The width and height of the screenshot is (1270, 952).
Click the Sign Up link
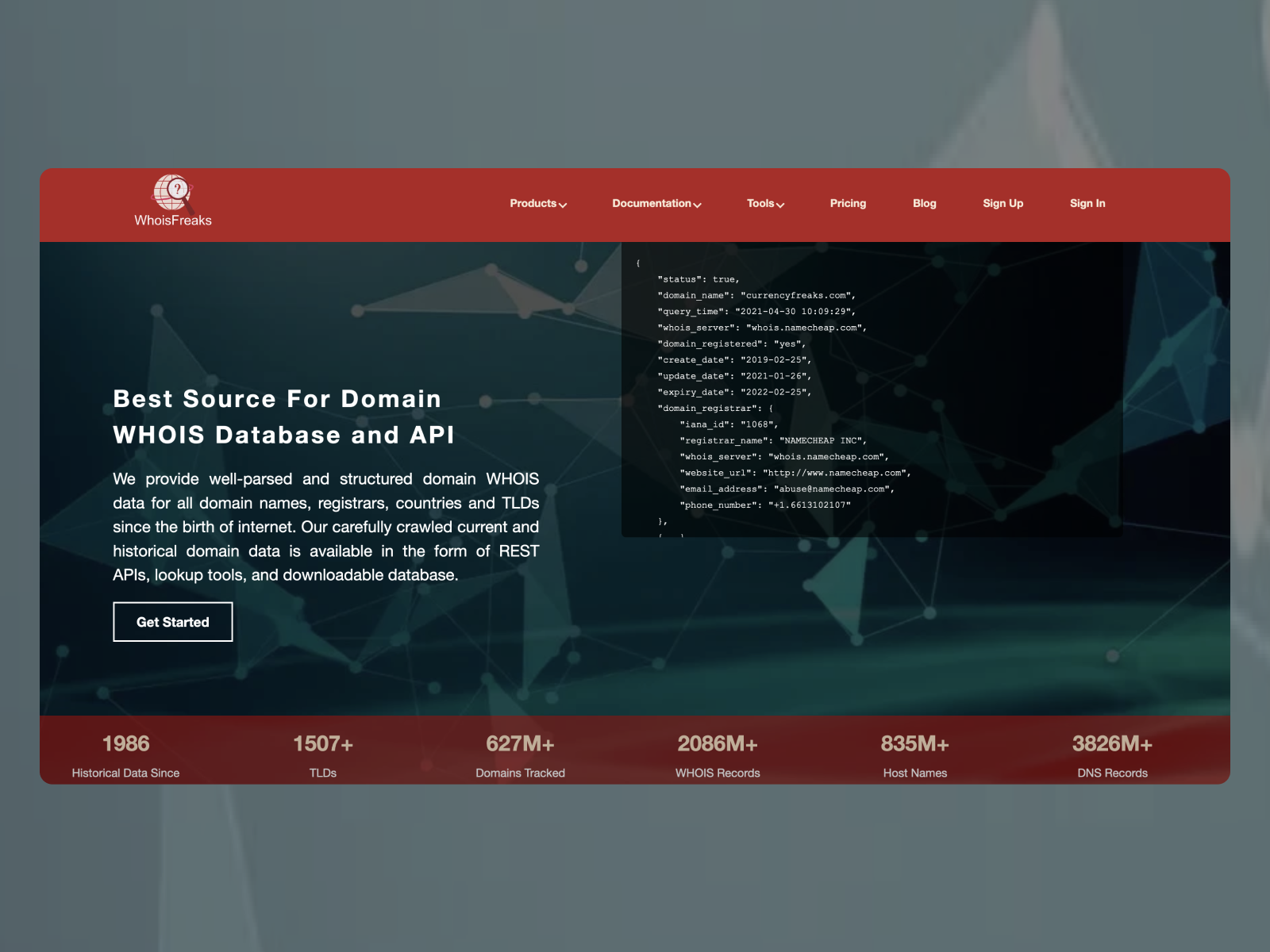click(x=1003, y=203)
